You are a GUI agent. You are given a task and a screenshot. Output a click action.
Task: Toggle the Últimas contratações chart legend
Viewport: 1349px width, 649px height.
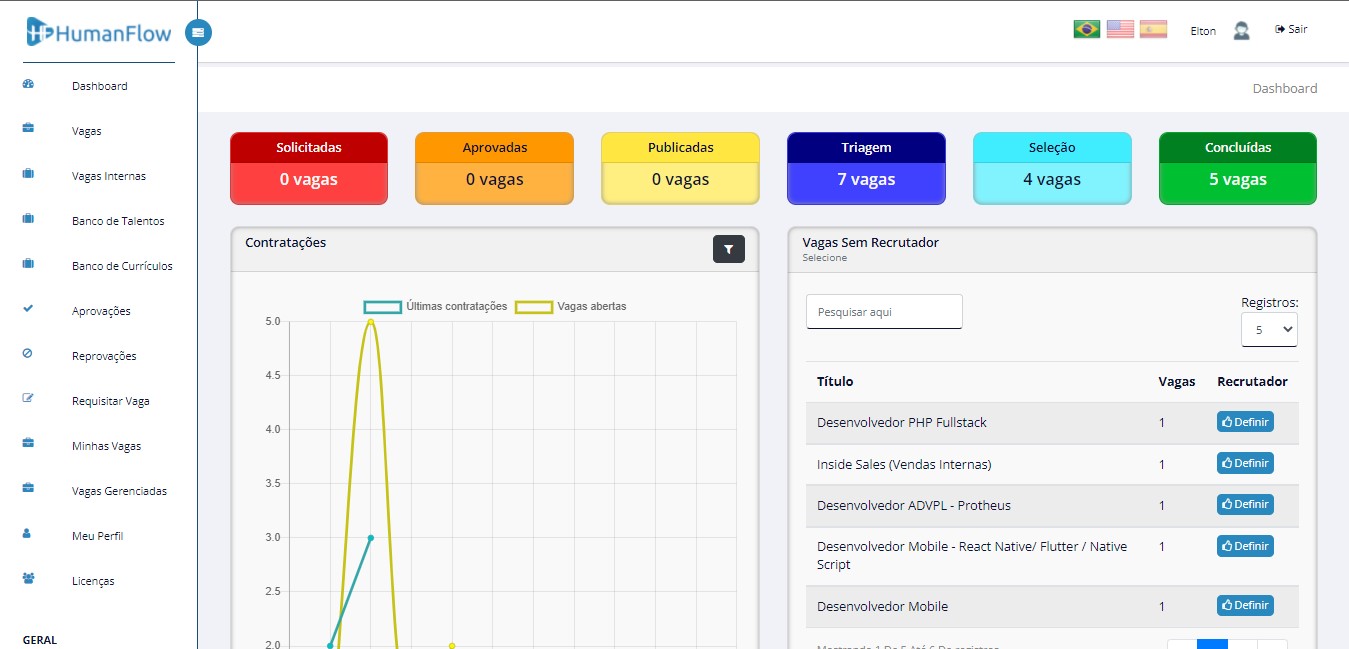coord(436,306)
